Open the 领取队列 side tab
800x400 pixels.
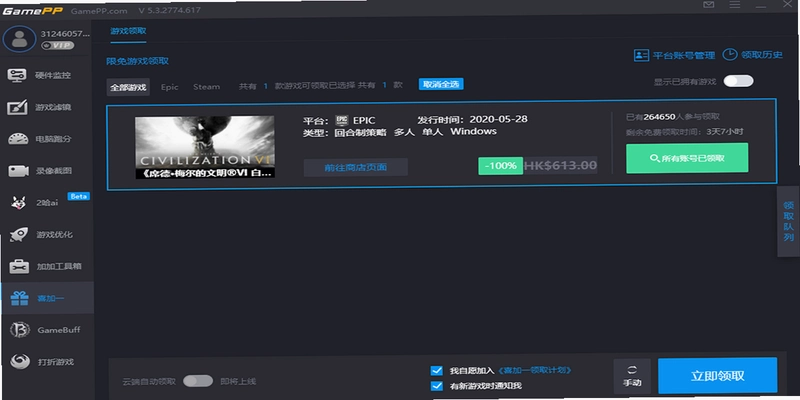(x=788, y=221)
